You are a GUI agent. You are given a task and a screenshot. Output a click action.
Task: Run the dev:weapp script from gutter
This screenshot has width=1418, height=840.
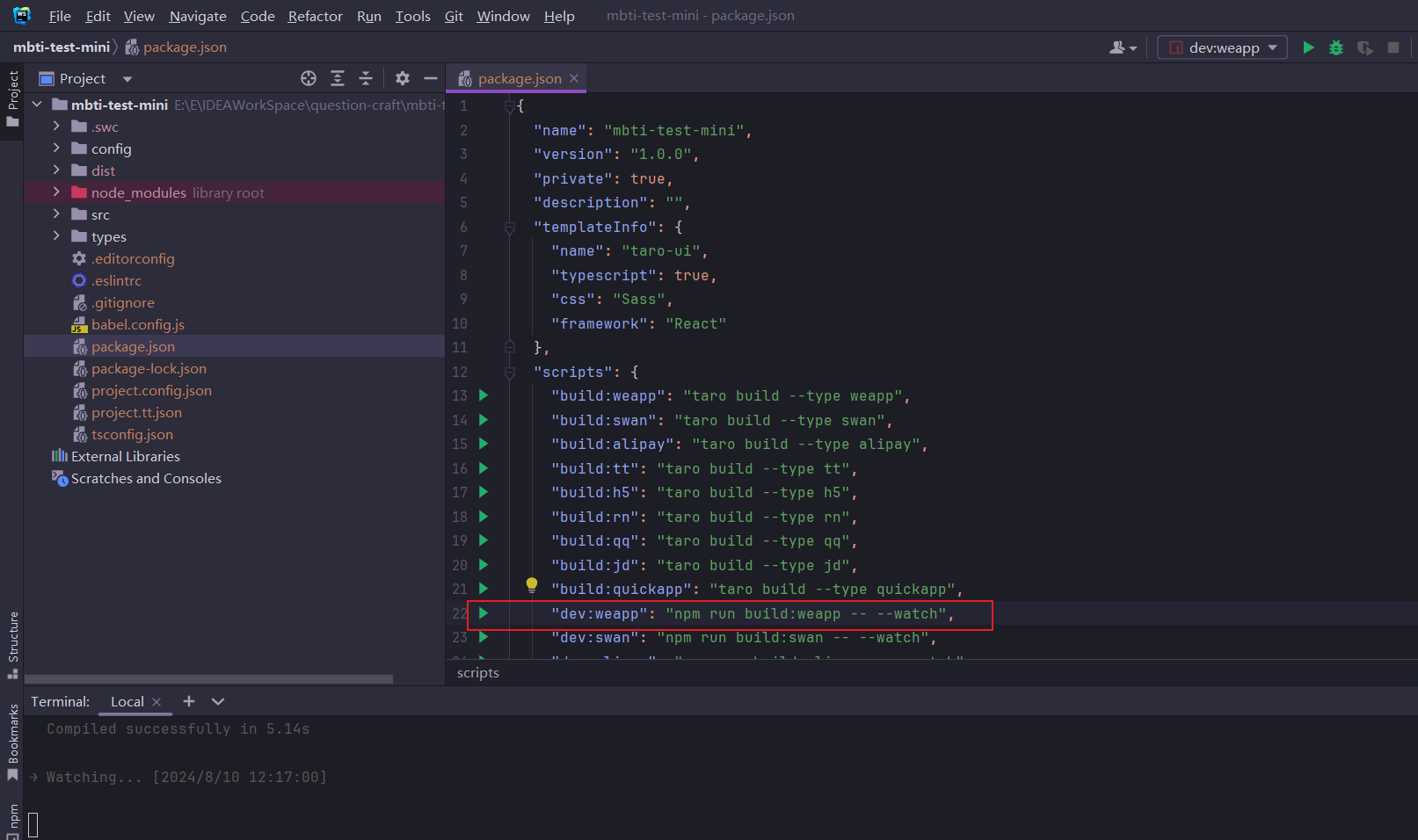(x=484, y=613)
